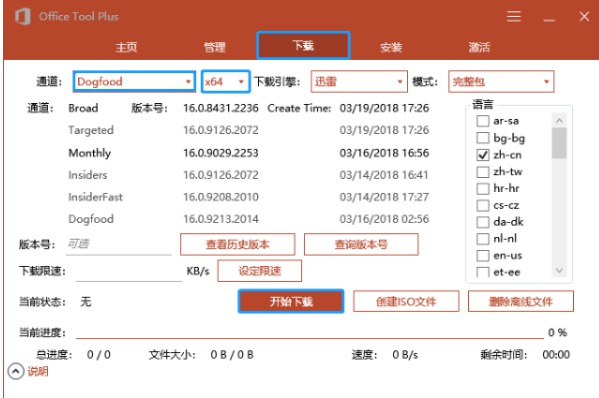This screenshot has width=599, height=398.
Task: Check the bg-bg language checkbox
Action: click(482, 138)
